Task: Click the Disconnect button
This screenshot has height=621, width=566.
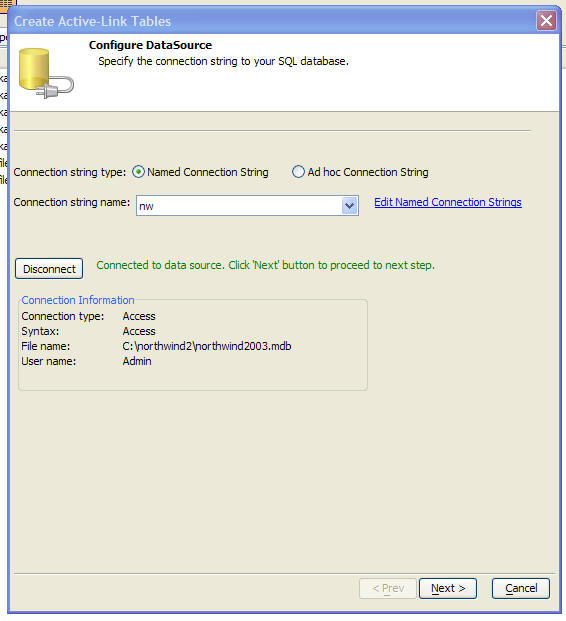Action: tap(49, 269)
